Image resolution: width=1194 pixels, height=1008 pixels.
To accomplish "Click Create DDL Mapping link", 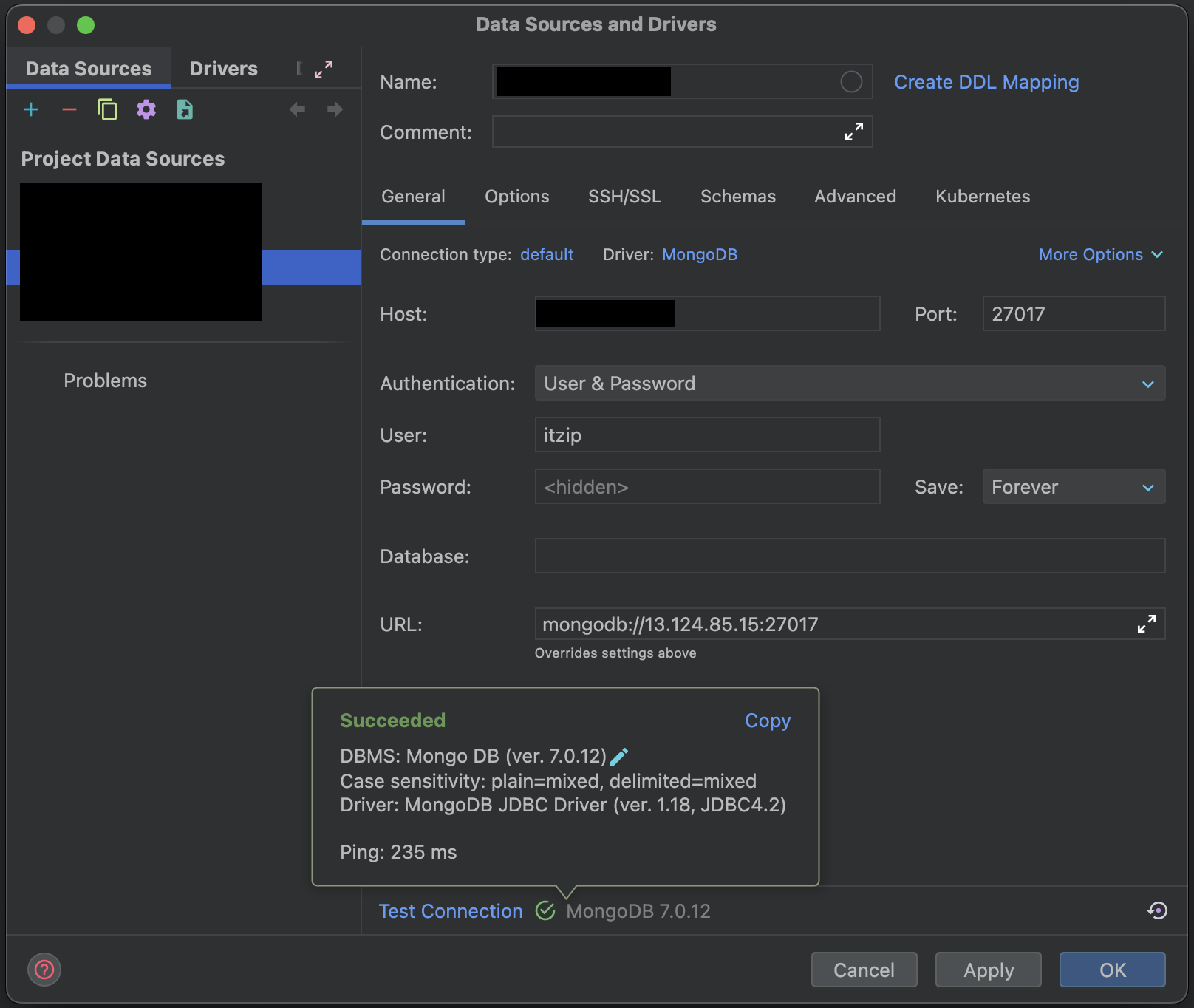I will click(986, 82).
